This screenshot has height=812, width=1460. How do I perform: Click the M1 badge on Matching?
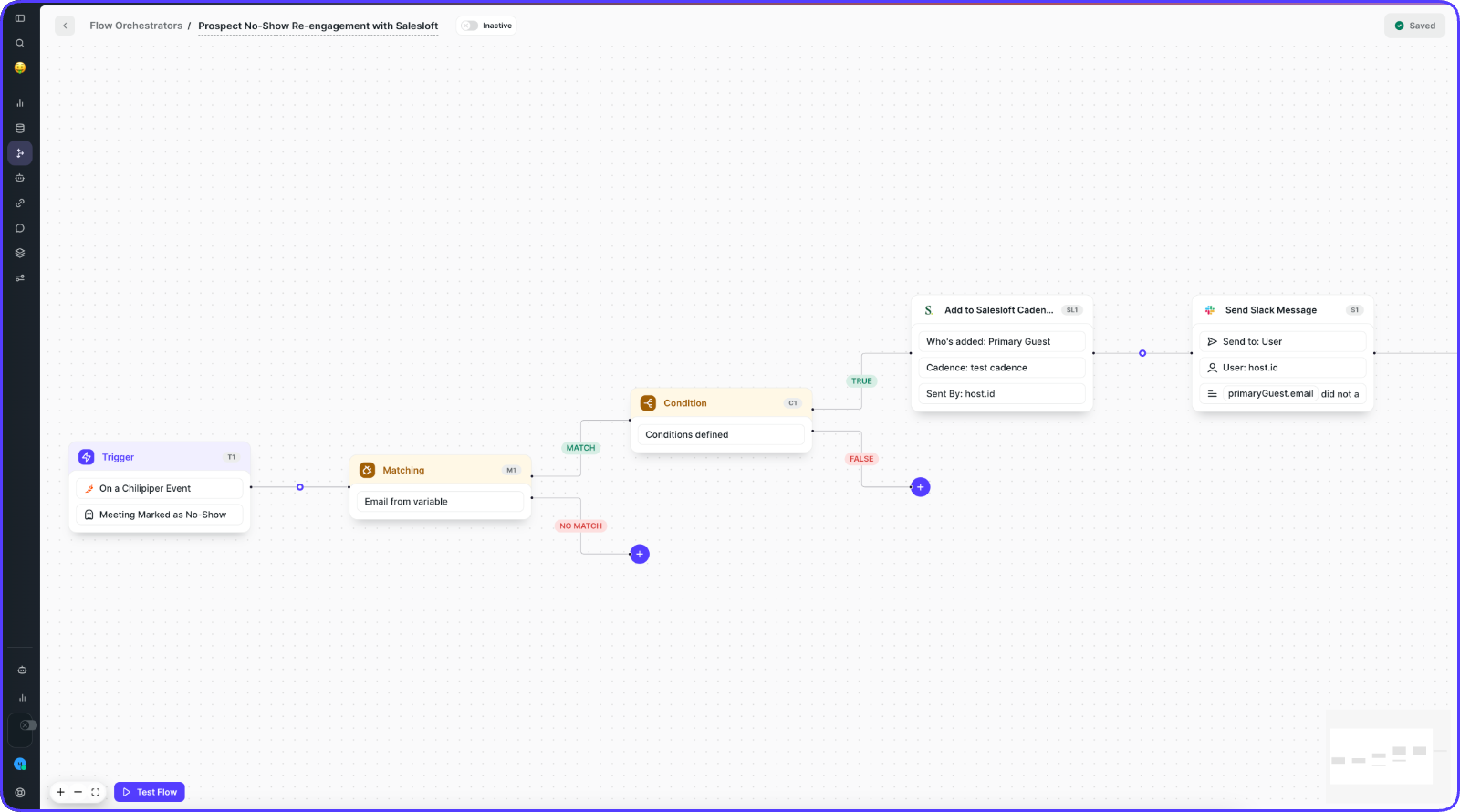coord(512,471)
